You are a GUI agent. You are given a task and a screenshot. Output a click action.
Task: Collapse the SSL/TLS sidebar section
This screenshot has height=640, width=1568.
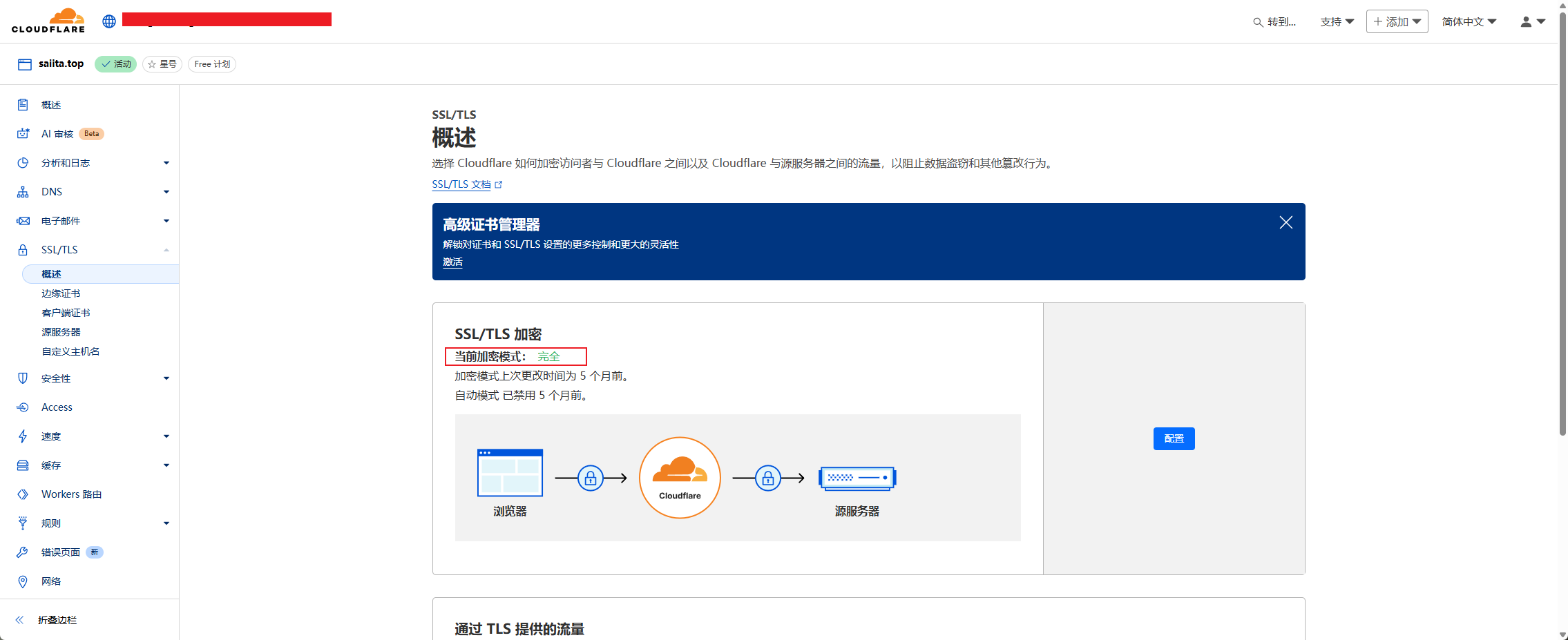(166, 250)
